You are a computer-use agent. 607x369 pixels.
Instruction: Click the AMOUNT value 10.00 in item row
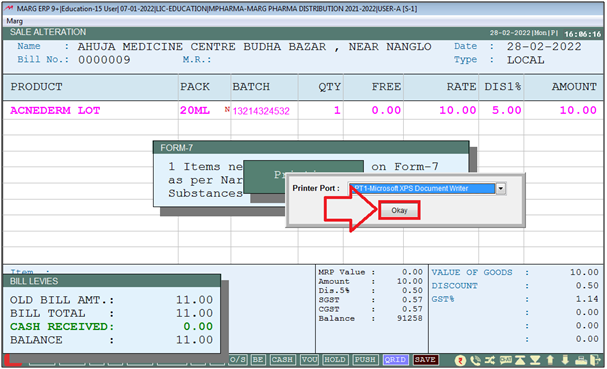point(578,110)
